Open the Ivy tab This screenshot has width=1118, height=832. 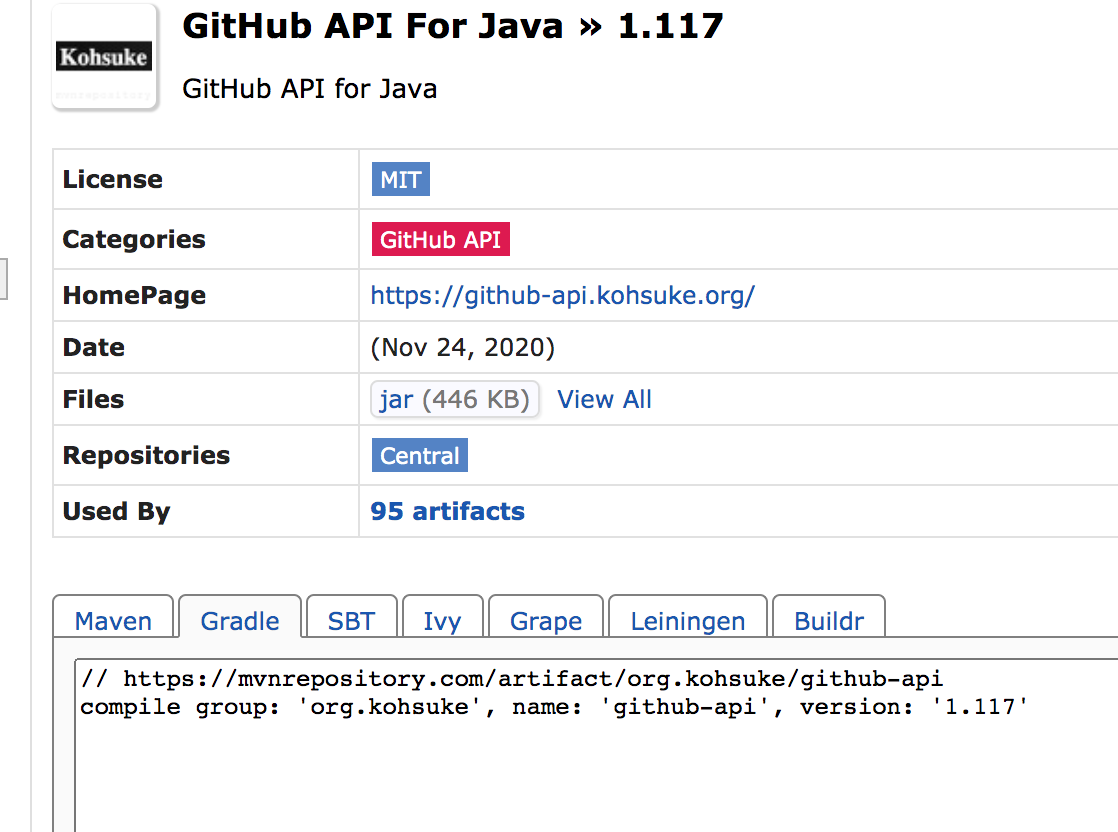coord(443,619)
